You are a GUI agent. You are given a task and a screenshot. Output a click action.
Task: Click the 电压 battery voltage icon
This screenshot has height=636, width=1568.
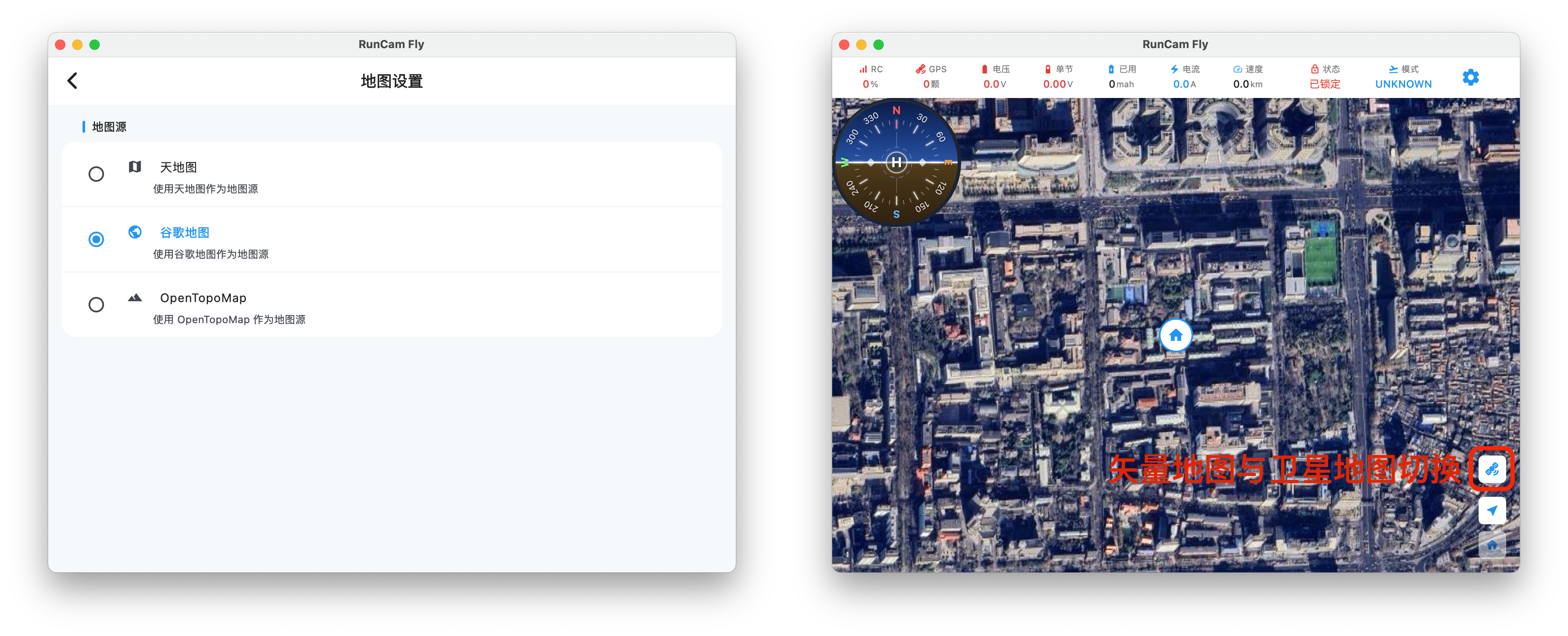[x=985, y=69]
